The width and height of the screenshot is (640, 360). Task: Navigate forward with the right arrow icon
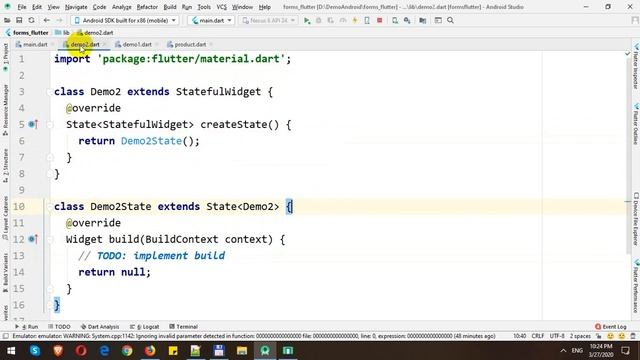click(x=59, y=20)
